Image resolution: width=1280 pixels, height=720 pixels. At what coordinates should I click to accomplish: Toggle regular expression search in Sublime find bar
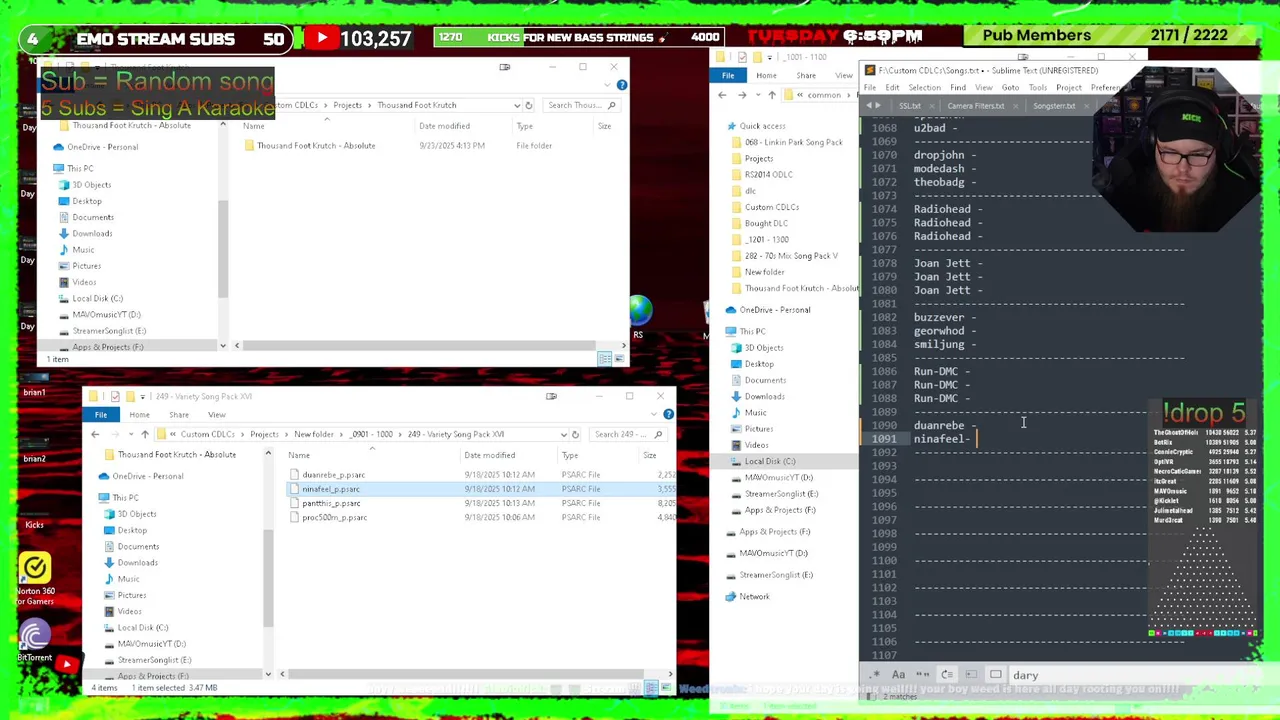tap(875, 675)
